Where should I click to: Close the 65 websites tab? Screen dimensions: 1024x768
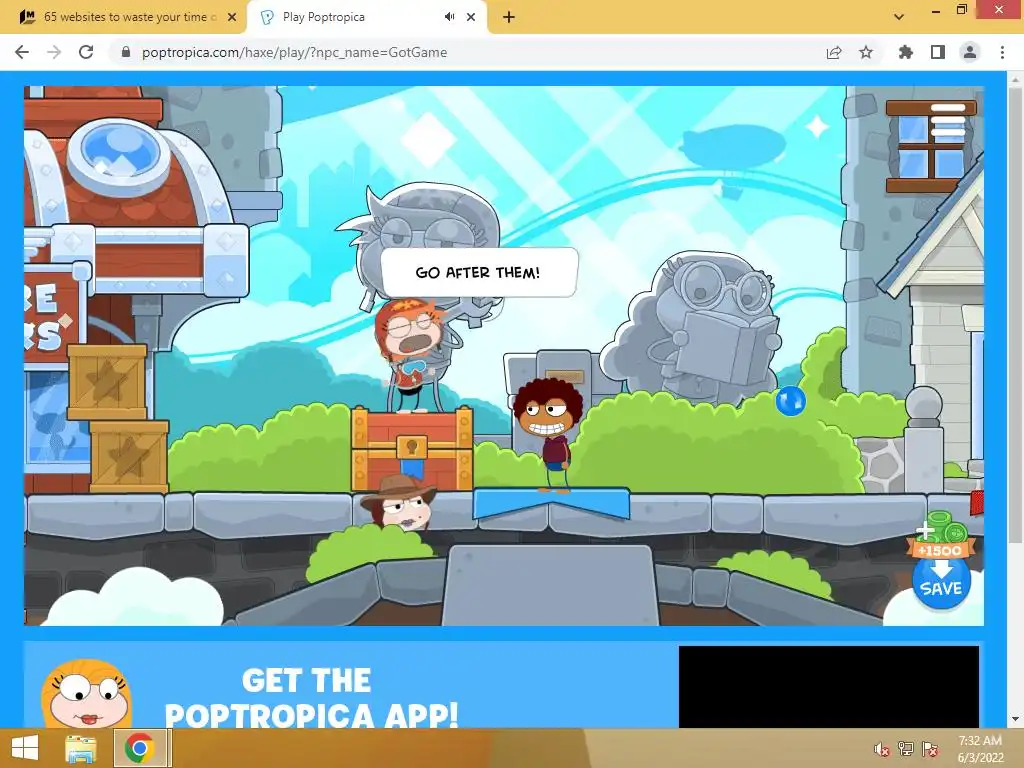[232, 17]
